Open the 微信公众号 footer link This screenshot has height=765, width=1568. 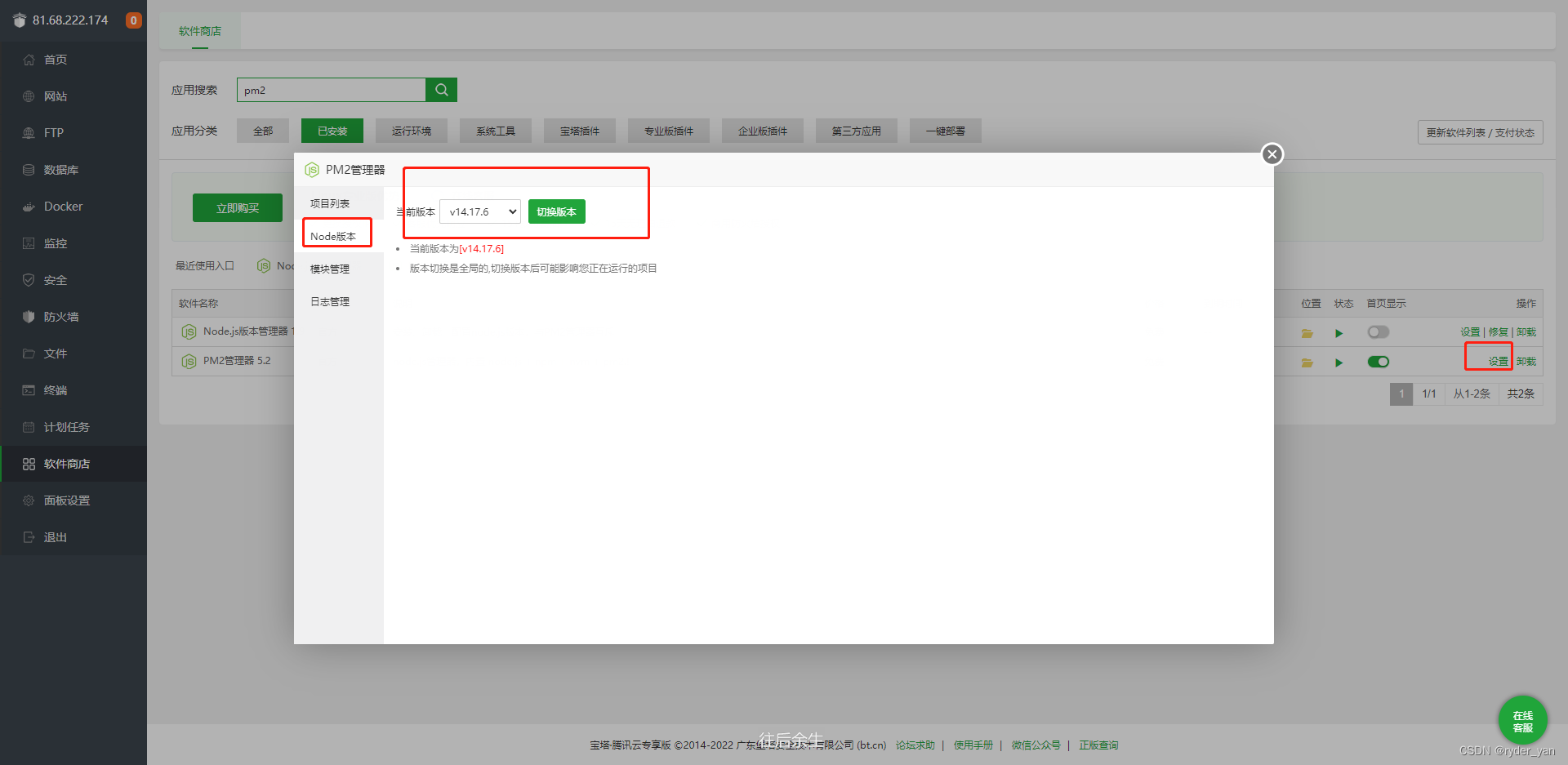[x=1036, y=745]
